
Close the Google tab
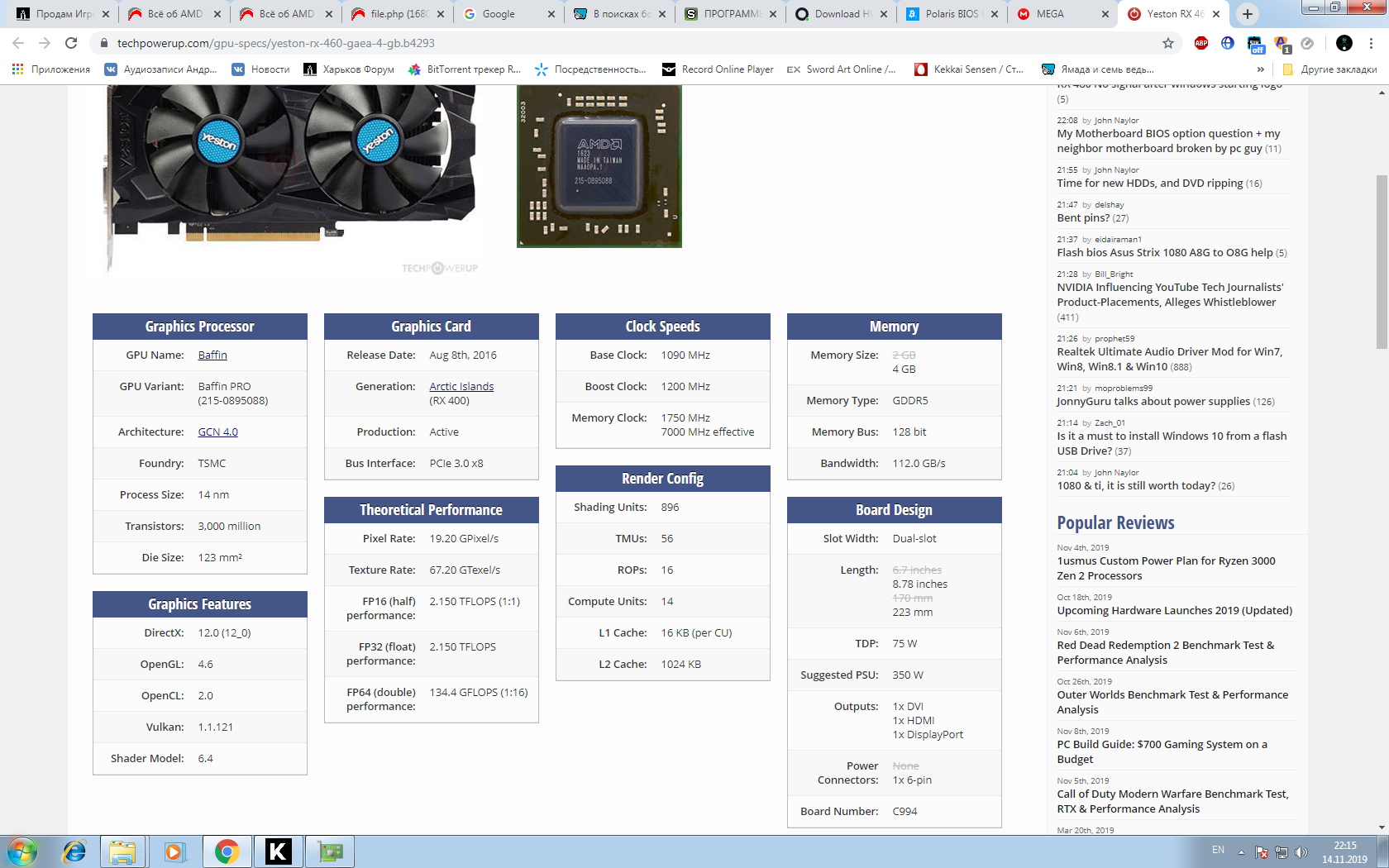[x=551, y=14]
